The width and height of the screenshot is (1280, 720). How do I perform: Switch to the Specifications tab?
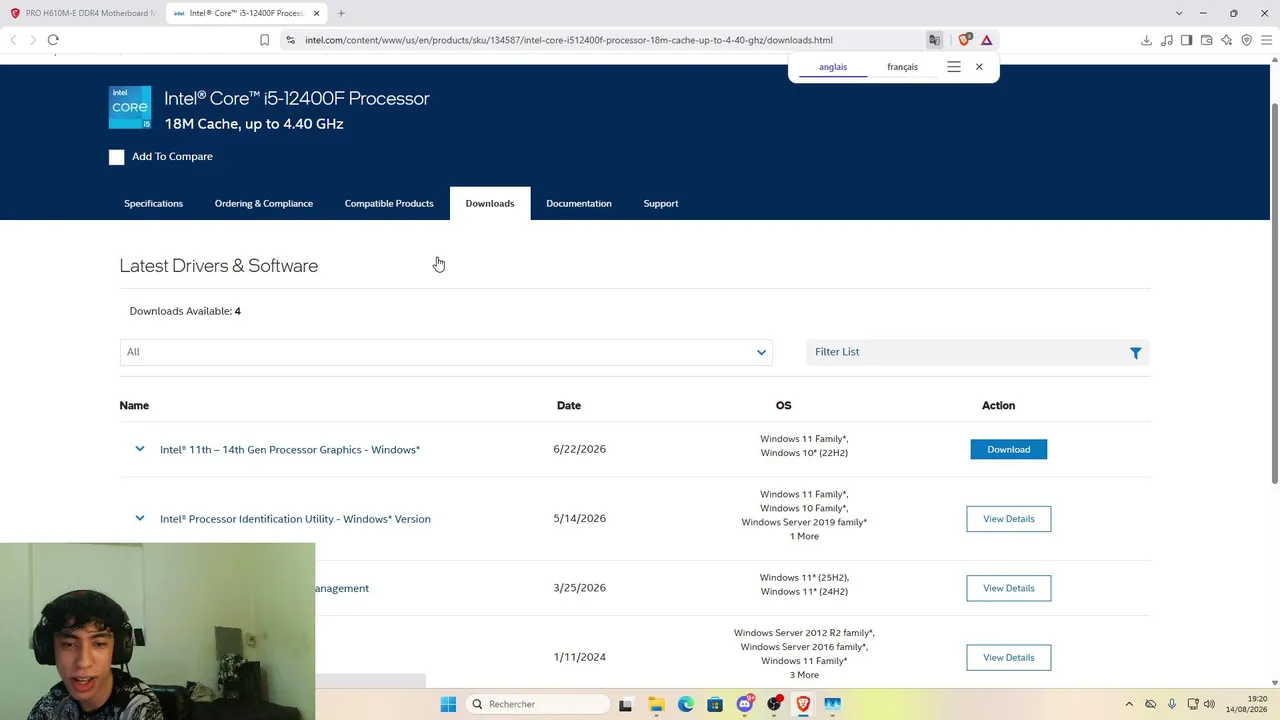[x=153, y=203]
